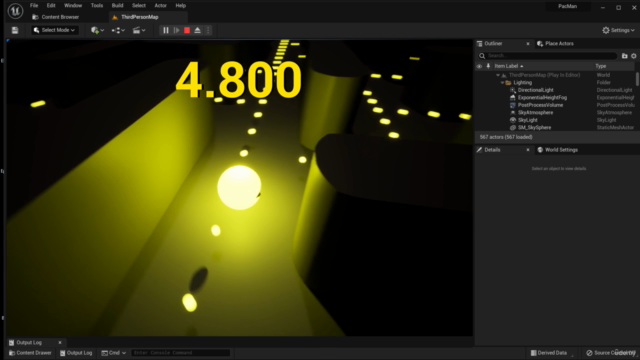Click the PostProcessVolume actor icon
Image resolution: width=640 pixels, height=360 pixels.
tap(513, 105)
